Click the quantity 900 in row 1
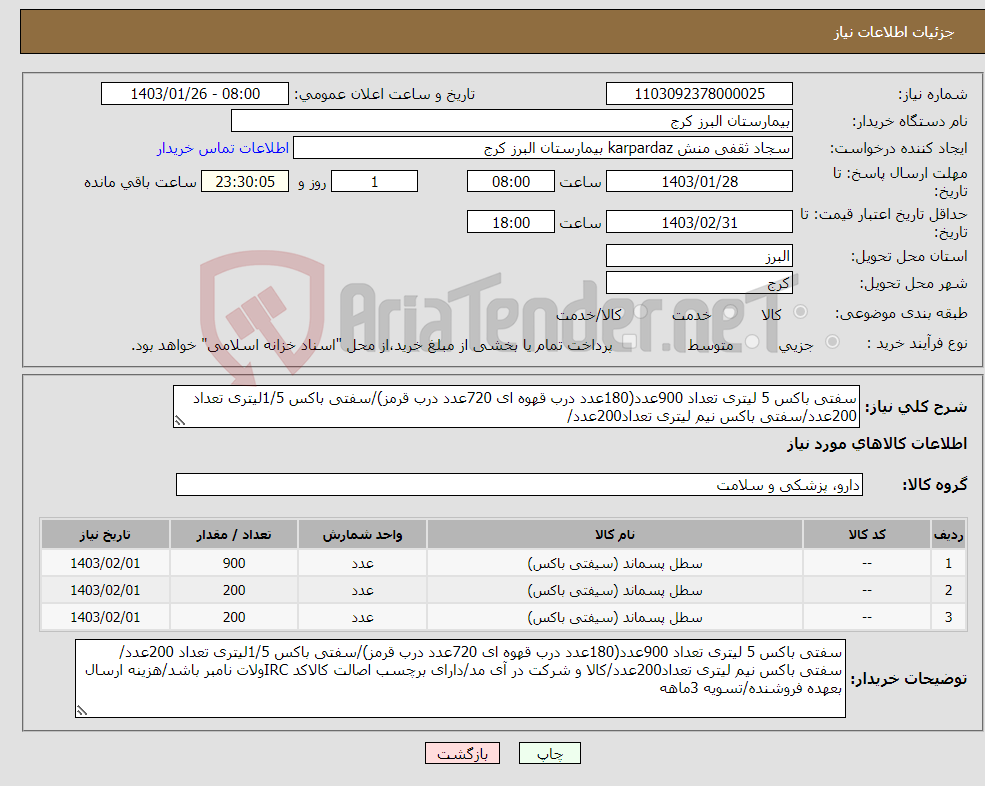The image size is (985, 786). point(234,564)
